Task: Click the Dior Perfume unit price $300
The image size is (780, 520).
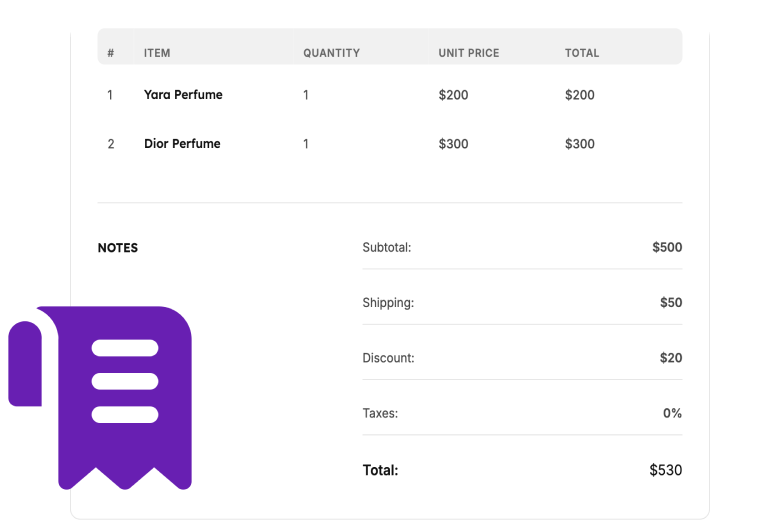Action: (x=453, y=144)
